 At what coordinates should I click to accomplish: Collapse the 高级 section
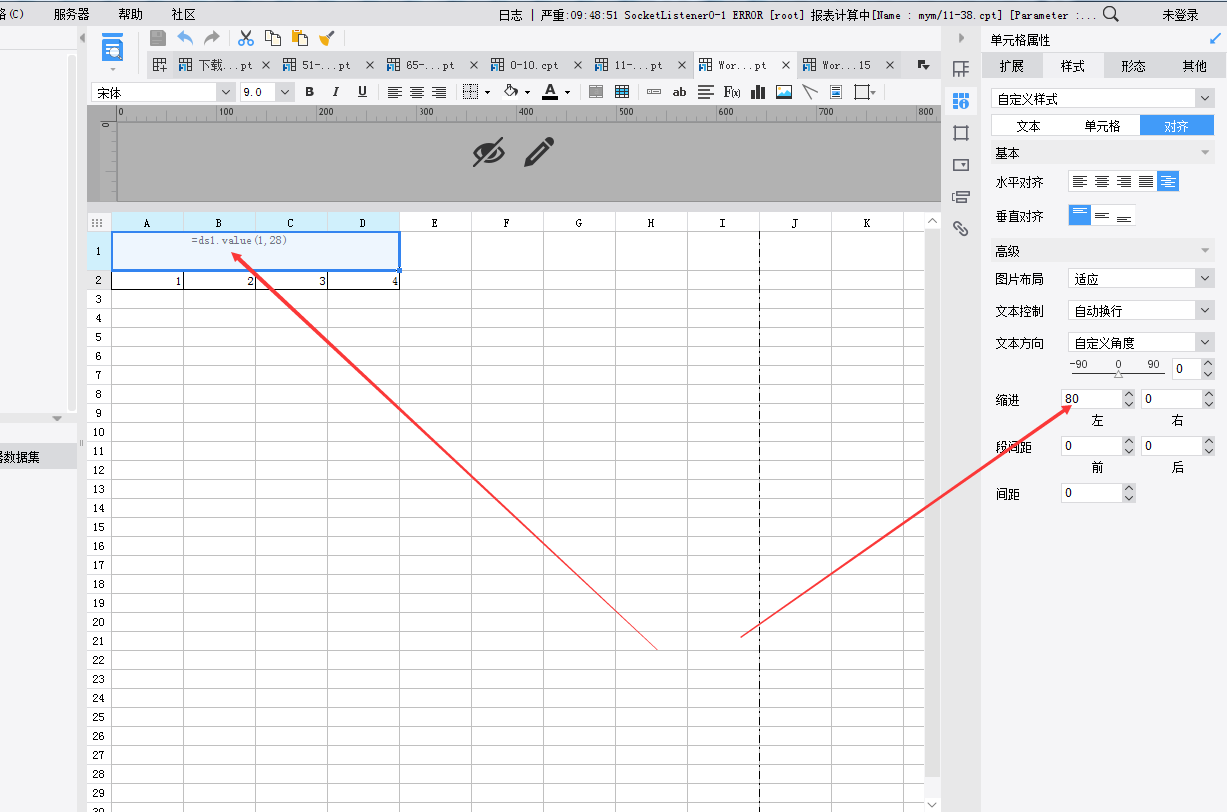1204,251
